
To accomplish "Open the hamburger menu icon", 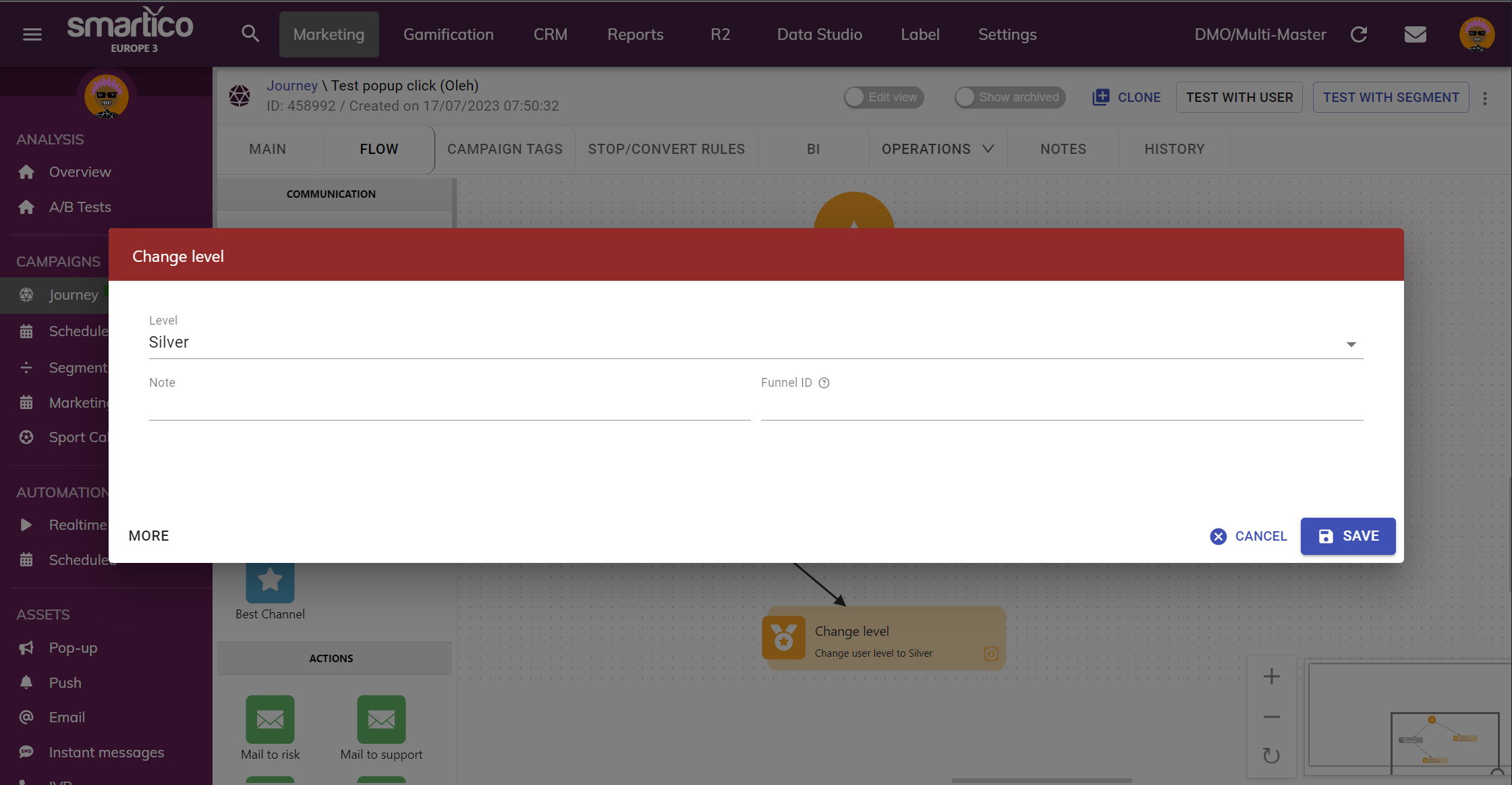I will 32,34.
